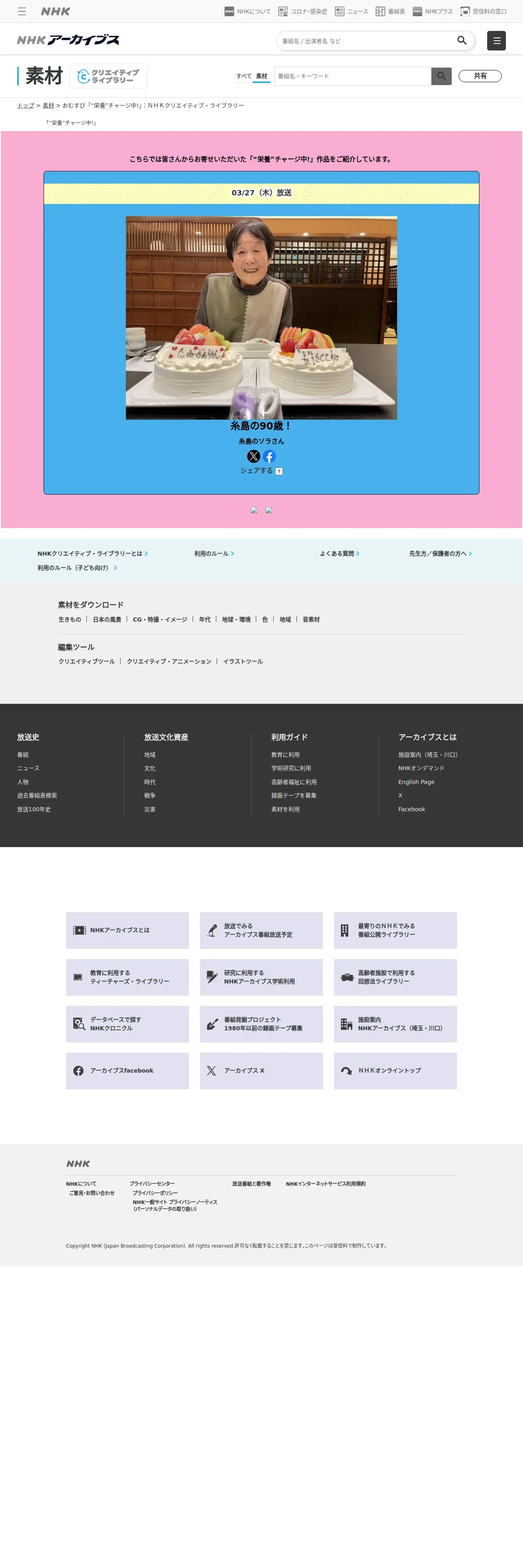Screen dimensions: 523x1568
Task: Click the grey search button beside keyword field
Action: (442, 76)
